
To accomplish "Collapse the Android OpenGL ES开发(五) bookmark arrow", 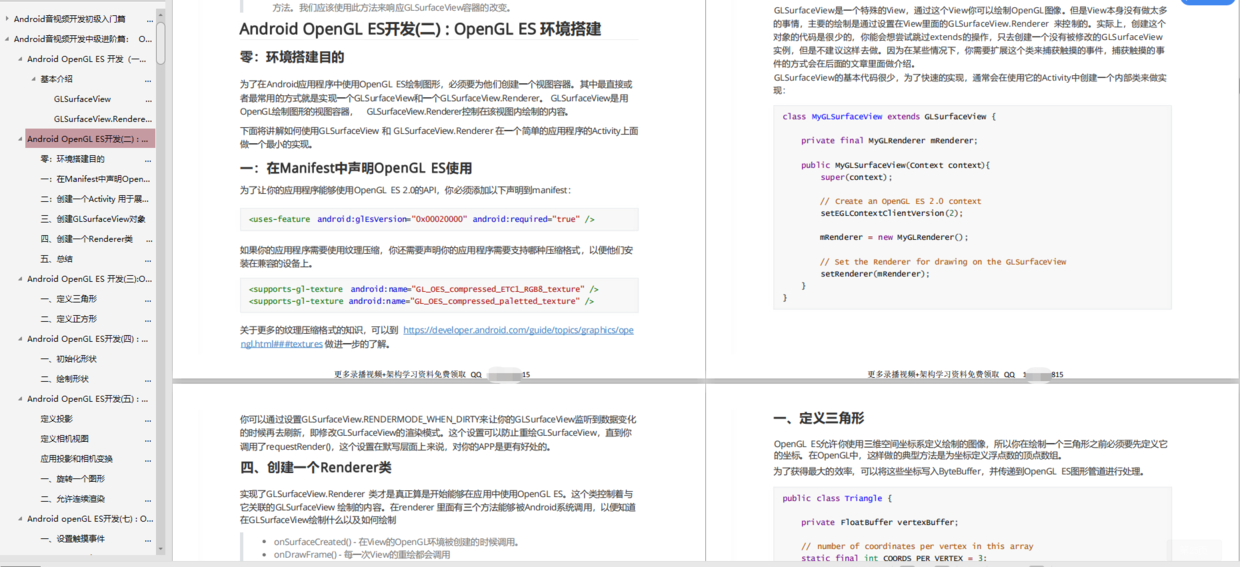I will [x=20, y=399].
